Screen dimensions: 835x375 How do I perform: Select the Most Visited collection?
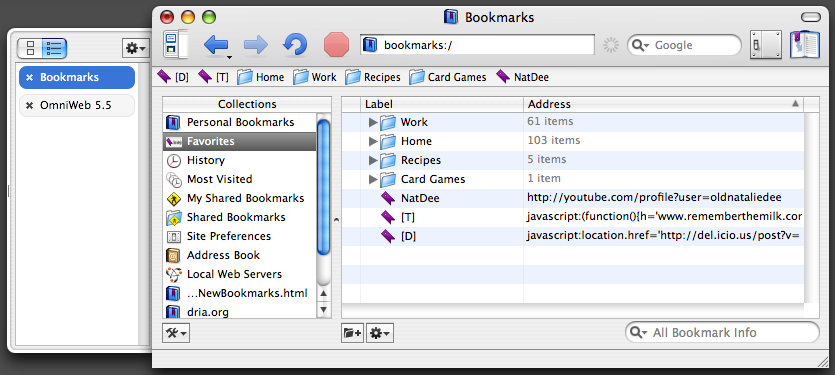point(240,180)
